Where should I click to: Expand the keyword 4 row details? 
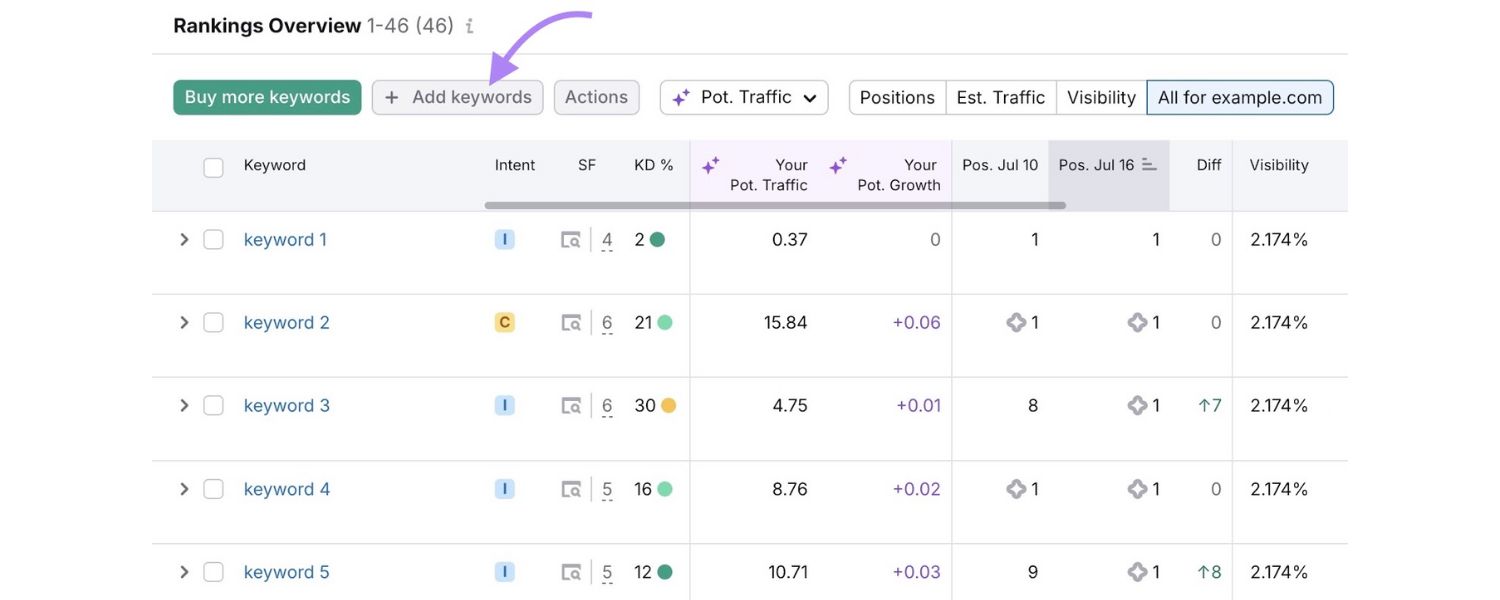(184, 488)
